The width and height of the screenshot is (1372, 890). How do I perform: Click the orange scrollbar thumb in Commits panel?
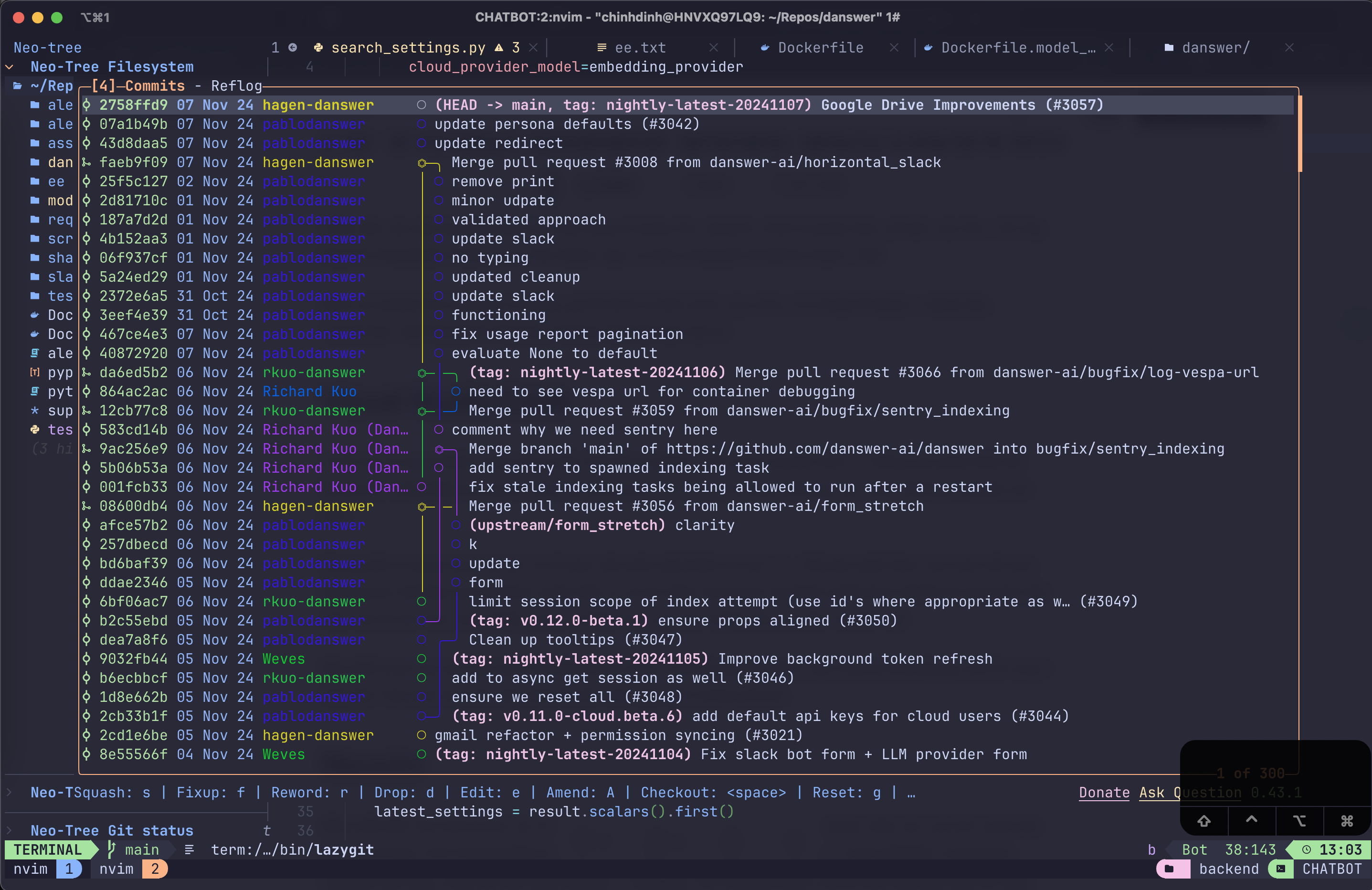pyautogui.click(x=1300, y=134)
